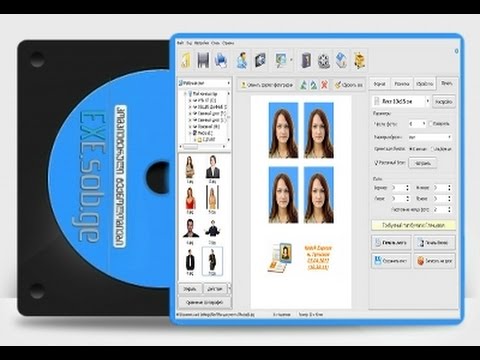Click the Сравнение фотографий button
Screen dimensions: 480x360
(204, 302)
